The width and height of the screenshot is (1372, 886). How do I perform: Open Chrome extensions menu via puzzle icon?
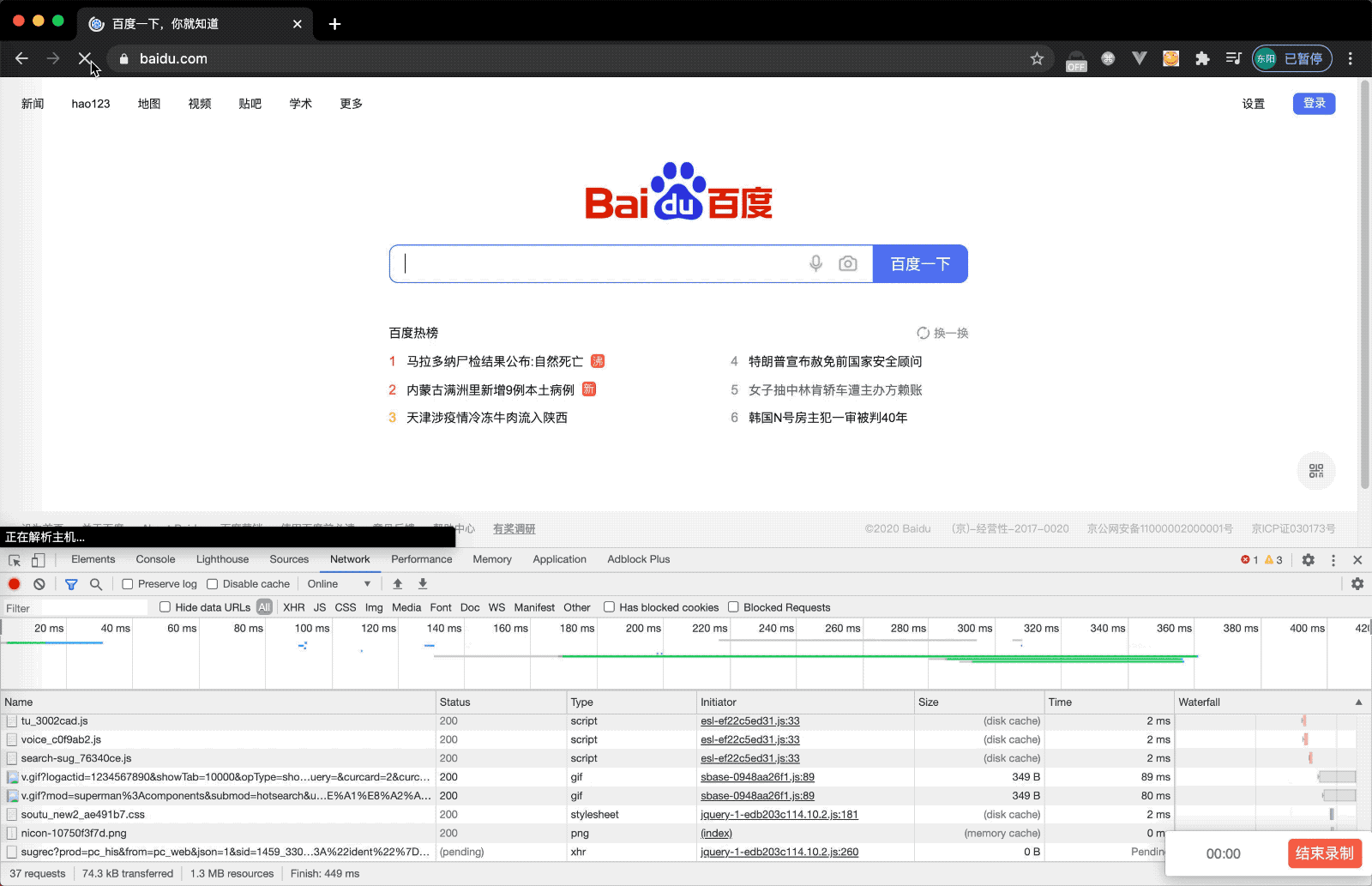click(1202, 58)
